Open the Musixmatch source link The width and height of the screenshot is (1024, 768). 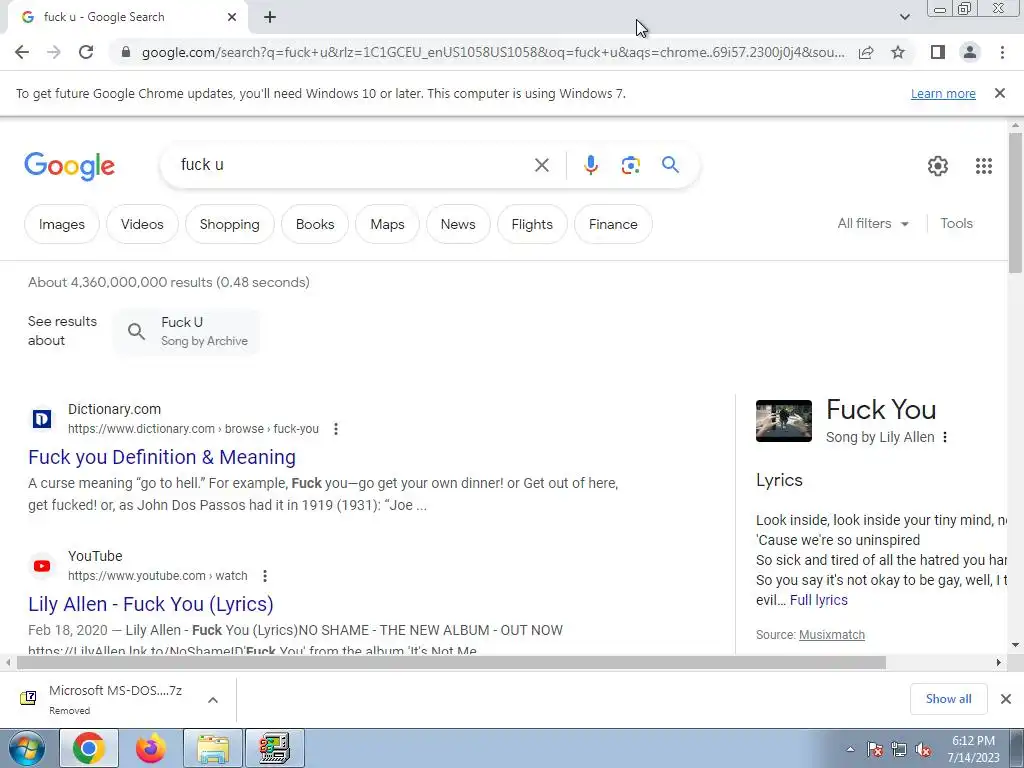[x=832, y=635]
